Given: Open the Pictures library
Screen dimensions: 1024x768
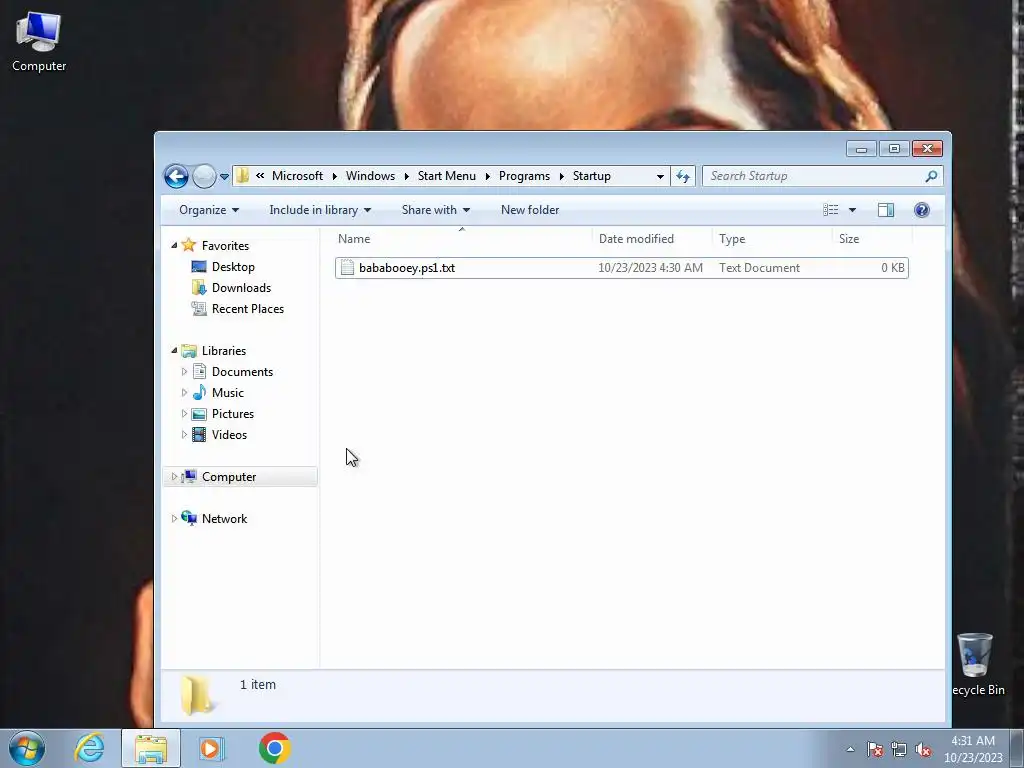Looking at the screenshot, I should pos(232,413).
